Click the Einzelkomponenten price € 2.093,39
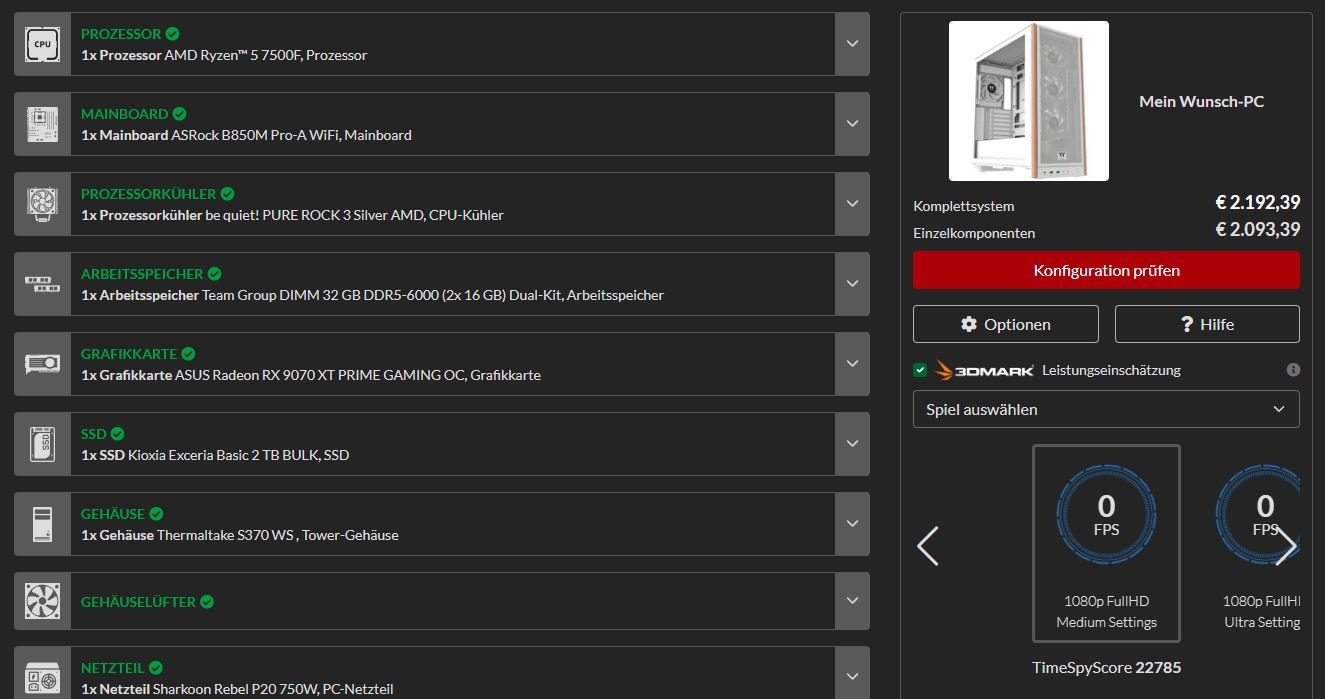Viewport: 1325px width, 699px height. tap(1257, 230)
